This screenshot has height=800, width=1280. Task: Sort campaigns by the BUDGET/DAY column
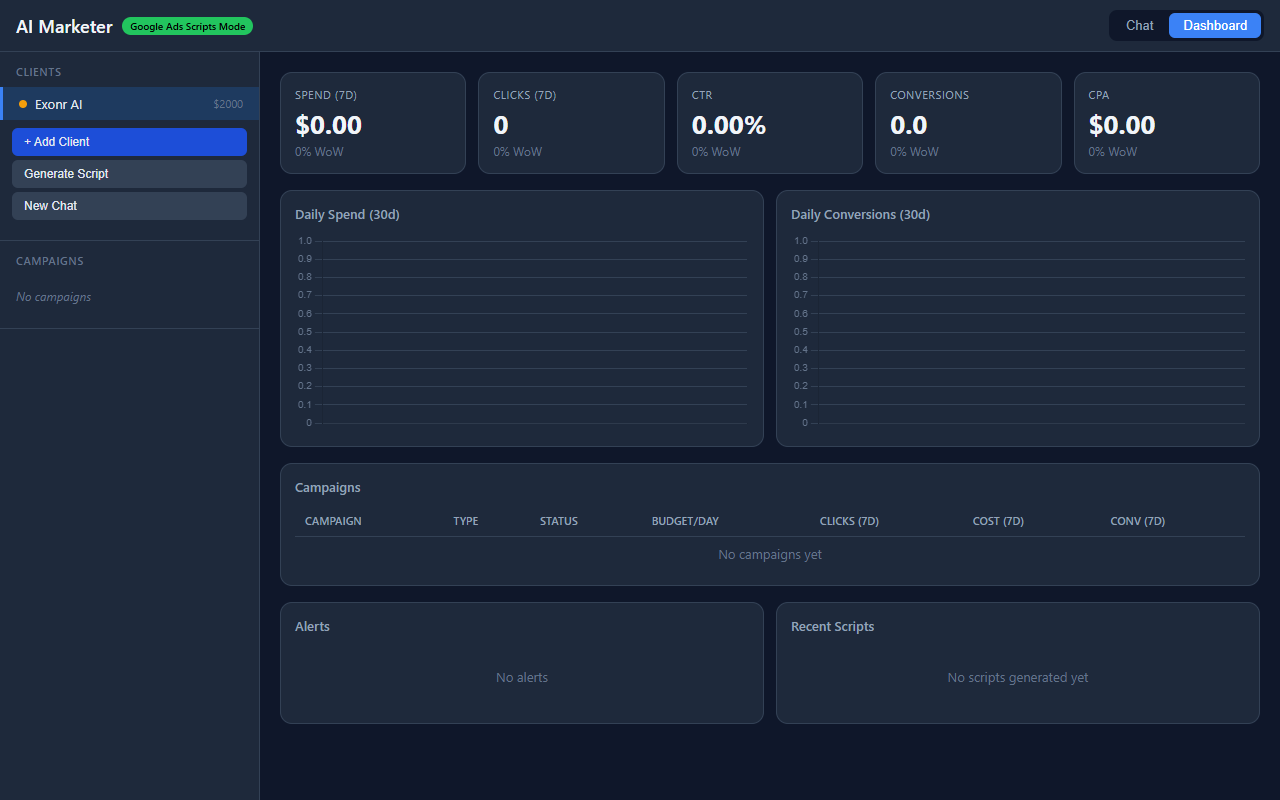(x=685, y=520)
